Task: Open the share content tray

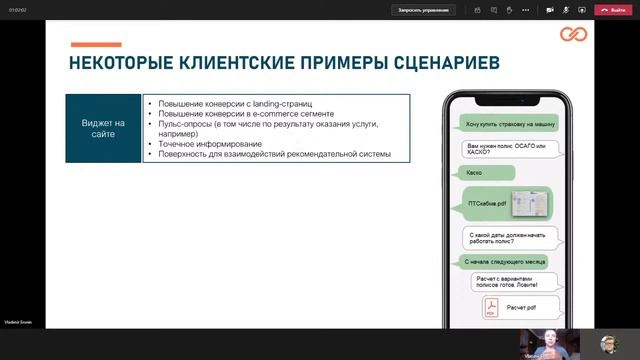Action: (582, 10)
